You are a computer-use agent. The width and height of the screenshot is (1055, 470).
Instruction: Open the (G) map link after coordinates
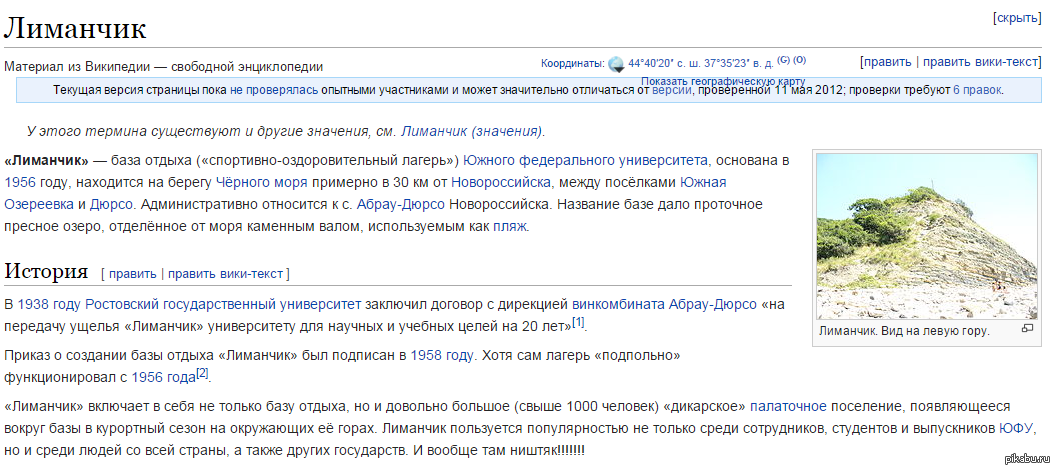point(784,60)
